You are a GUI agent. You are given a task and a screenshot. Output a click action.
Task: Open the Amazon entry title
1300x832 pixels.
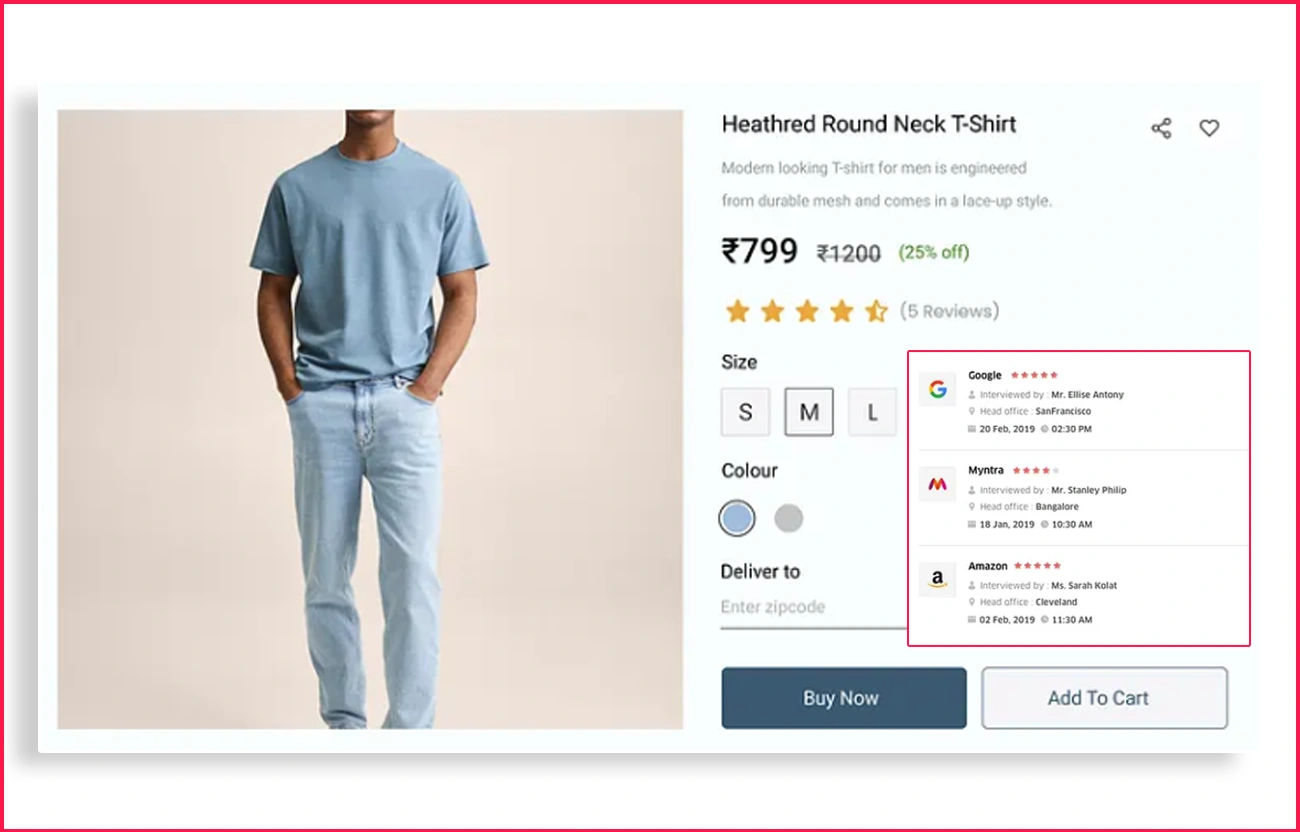[988, 566]
